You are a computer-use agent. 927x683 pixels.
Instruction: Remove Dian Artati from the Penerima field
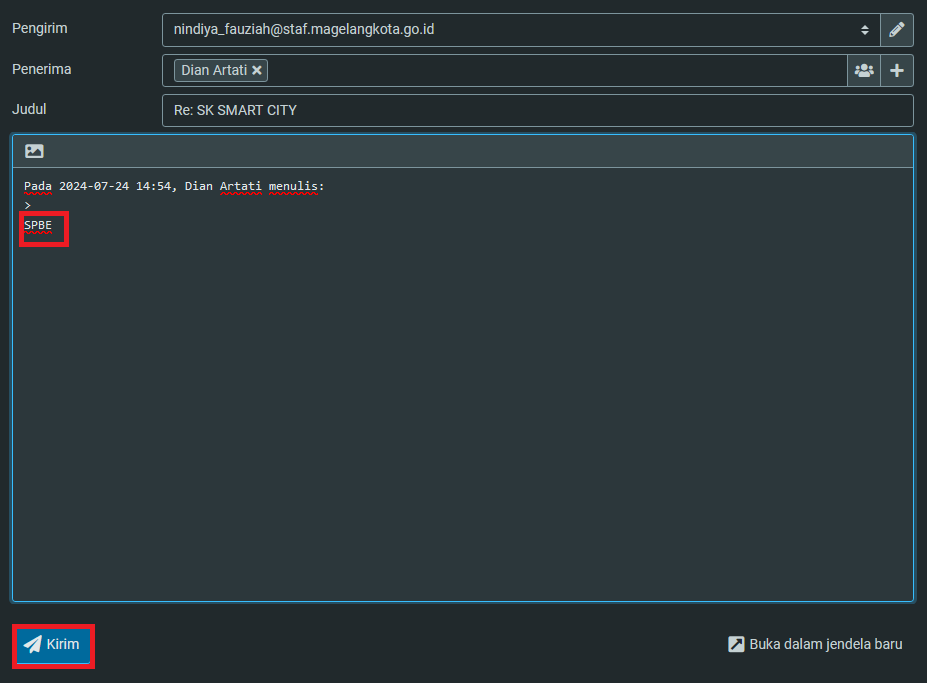click(x=256, y=70)
